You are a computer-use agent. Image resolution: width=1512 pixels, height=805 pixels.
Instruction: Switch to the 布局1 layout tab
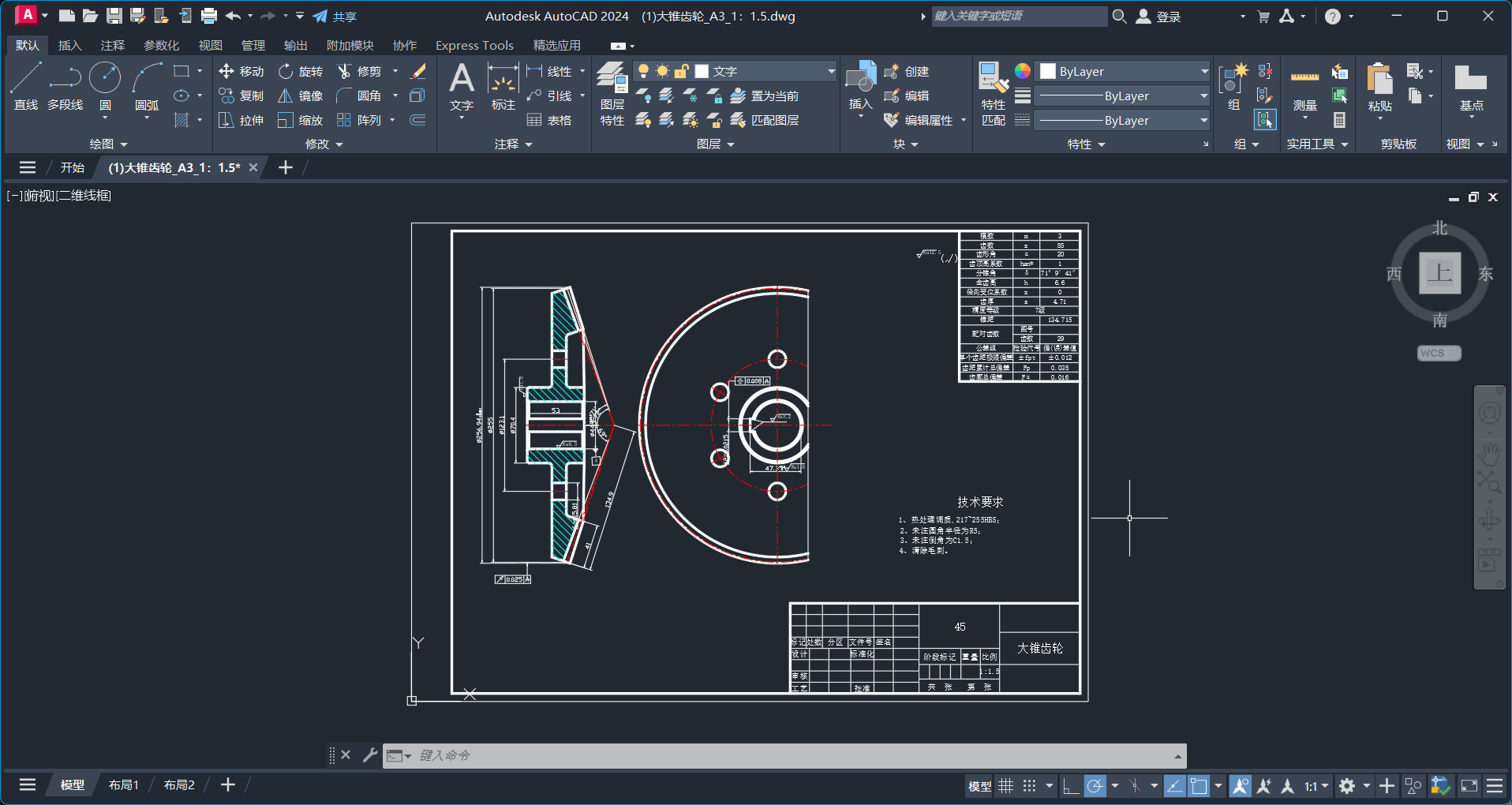[x=123, y=784]
